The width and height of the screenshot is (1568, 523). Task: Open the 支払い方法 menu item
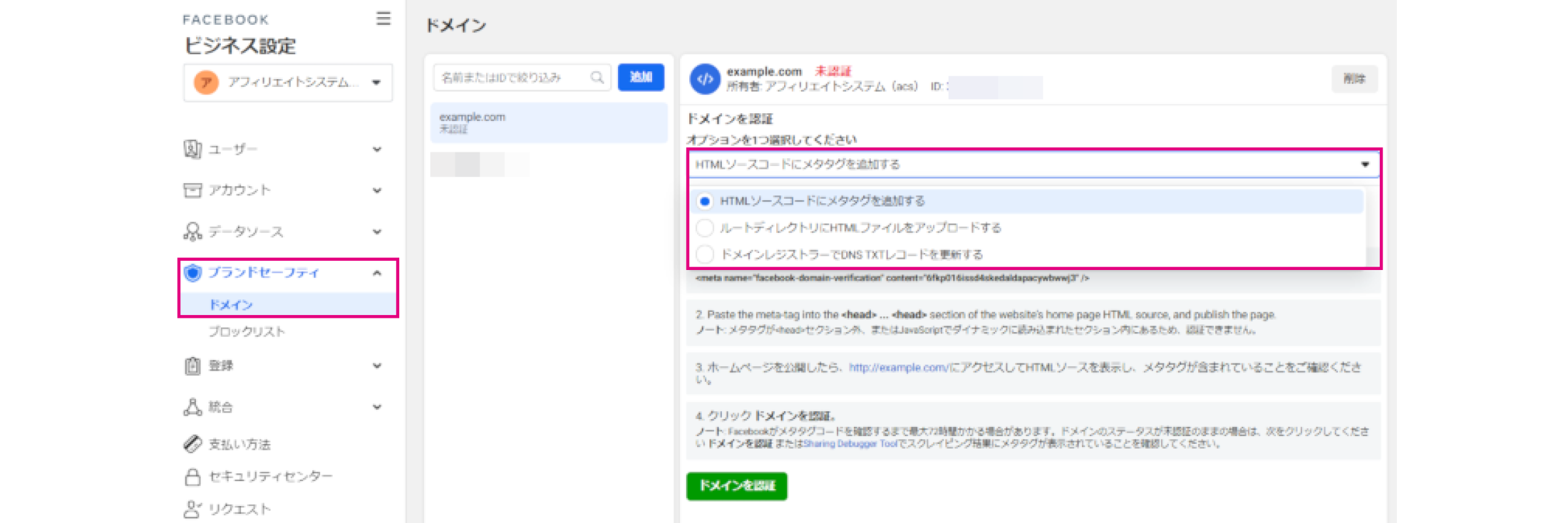[x=239, y=445]
